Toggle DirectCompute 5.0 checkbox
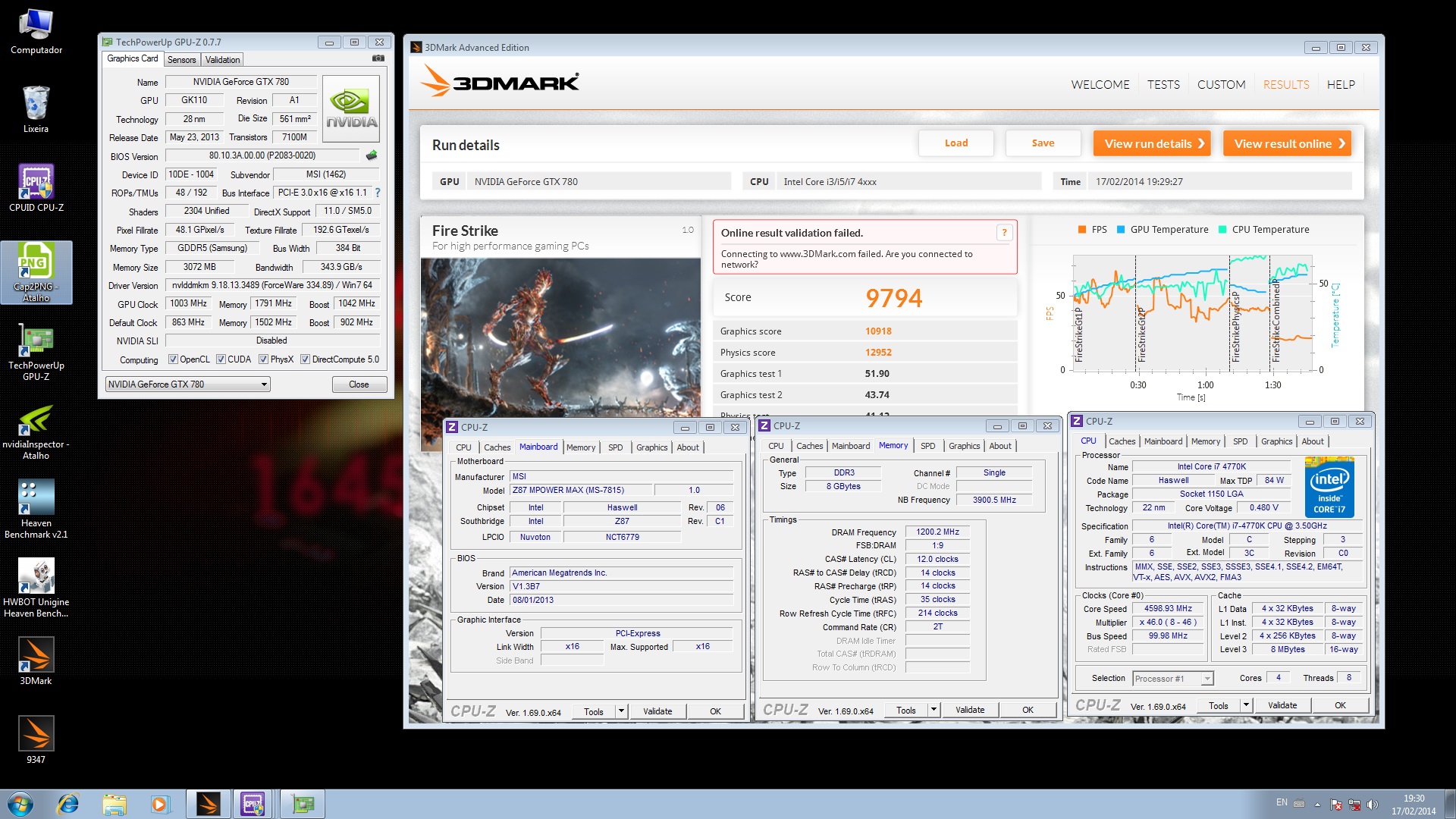 point(305,359)
